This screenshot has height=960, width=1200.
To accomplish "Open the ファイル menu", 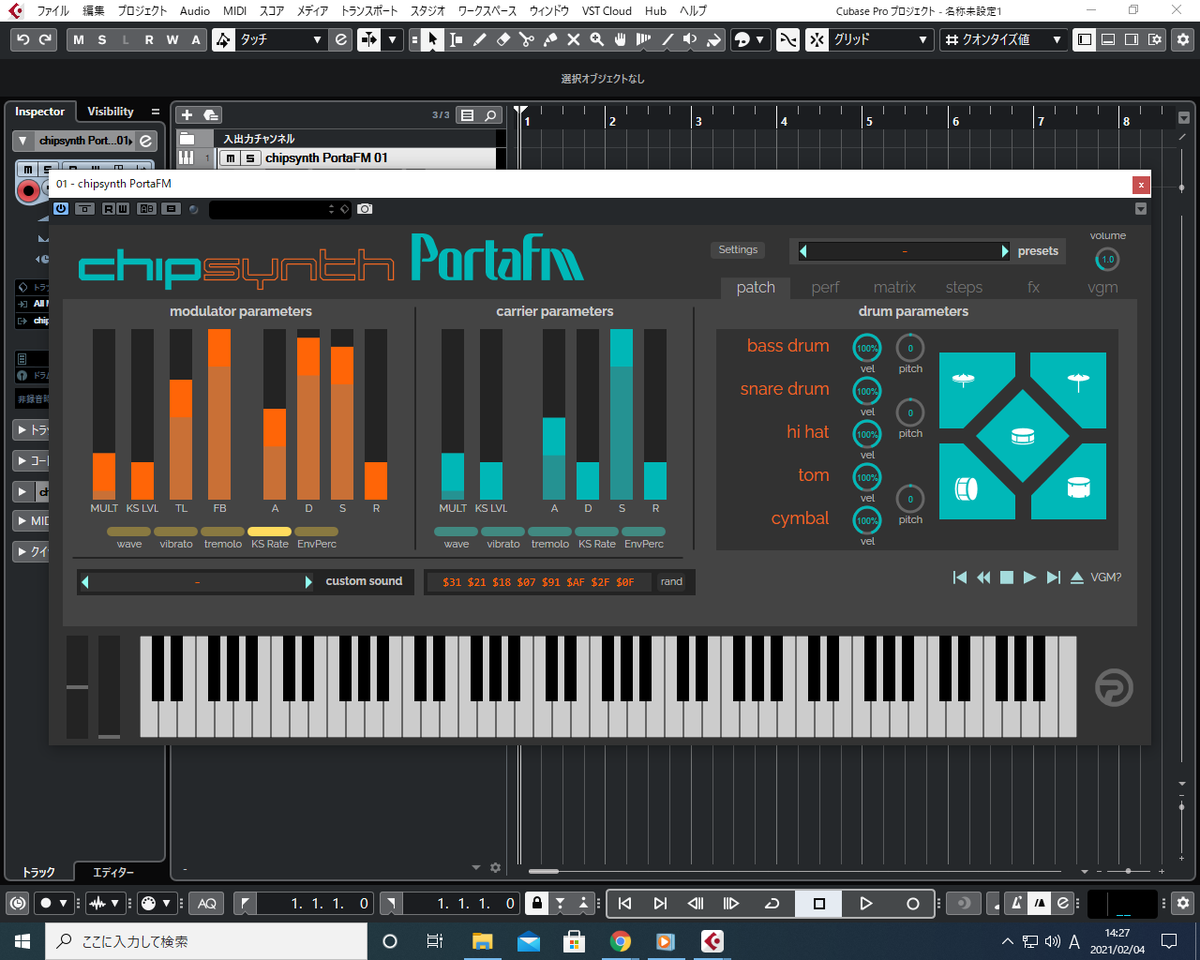I will click(x=52, y=11).
